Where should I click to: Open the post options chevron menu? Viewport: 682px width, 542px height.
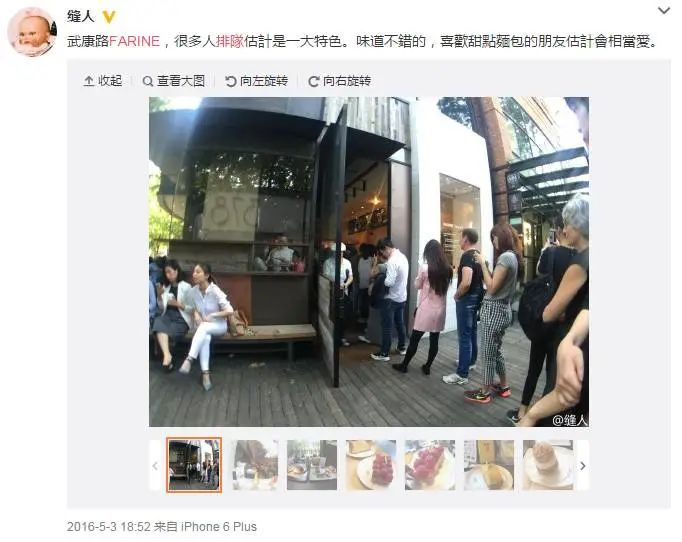click(x=664, y=10)
